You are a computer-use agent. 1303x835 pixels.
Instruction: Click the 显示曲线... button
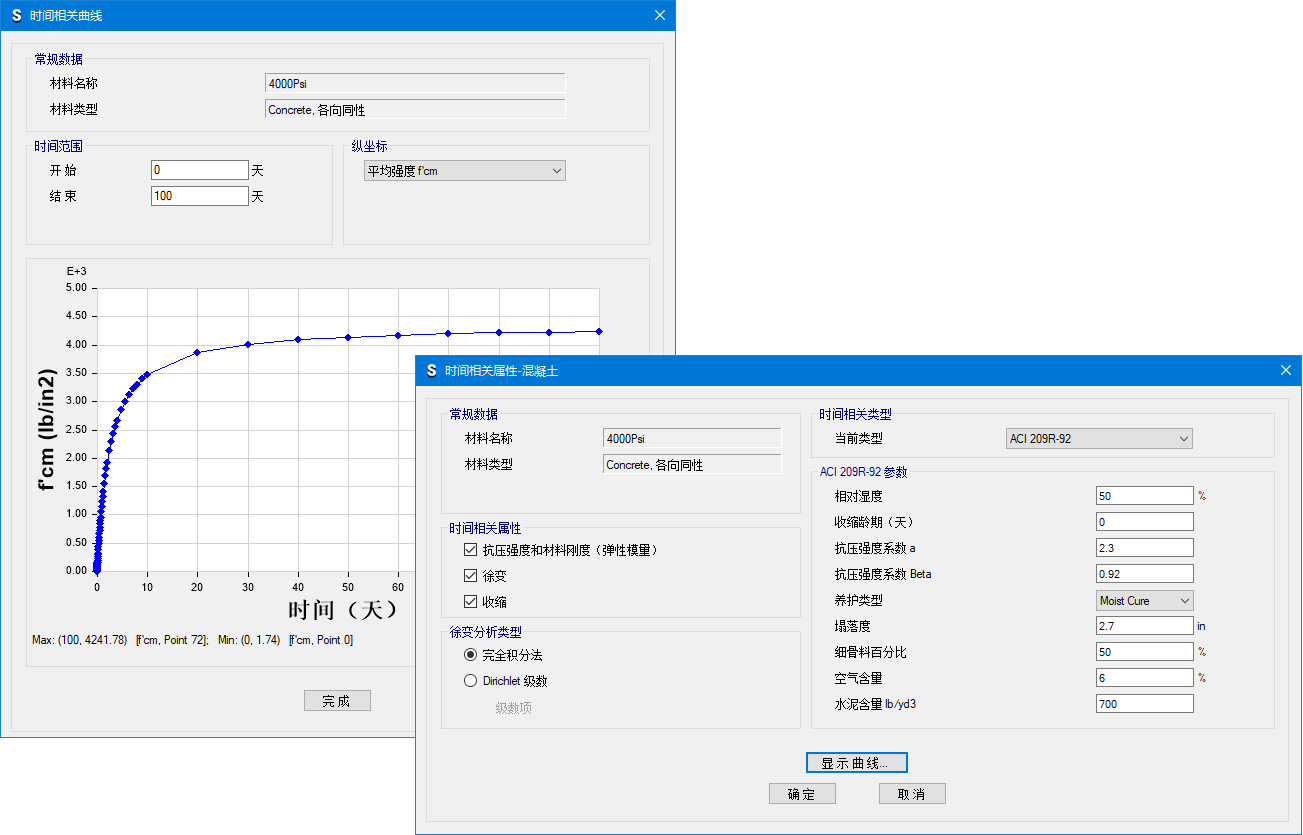tap(856, 763)
